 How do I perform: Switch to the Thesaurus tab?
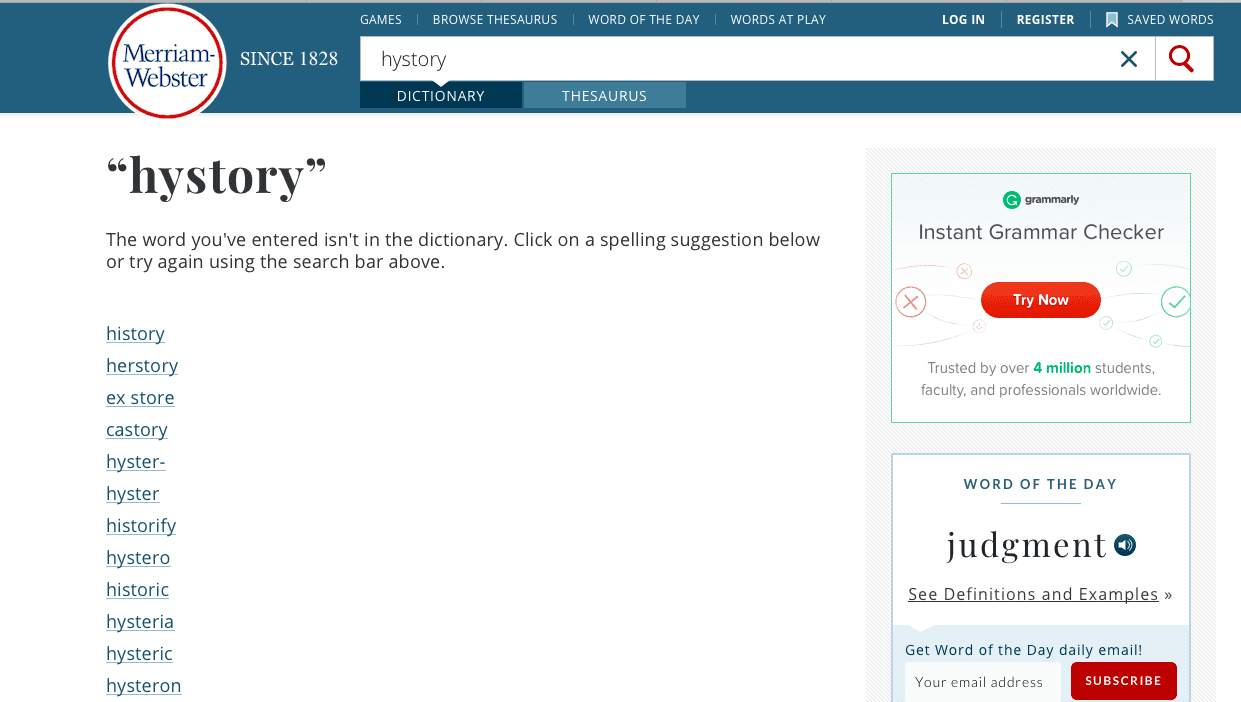(x=604, y=96)
